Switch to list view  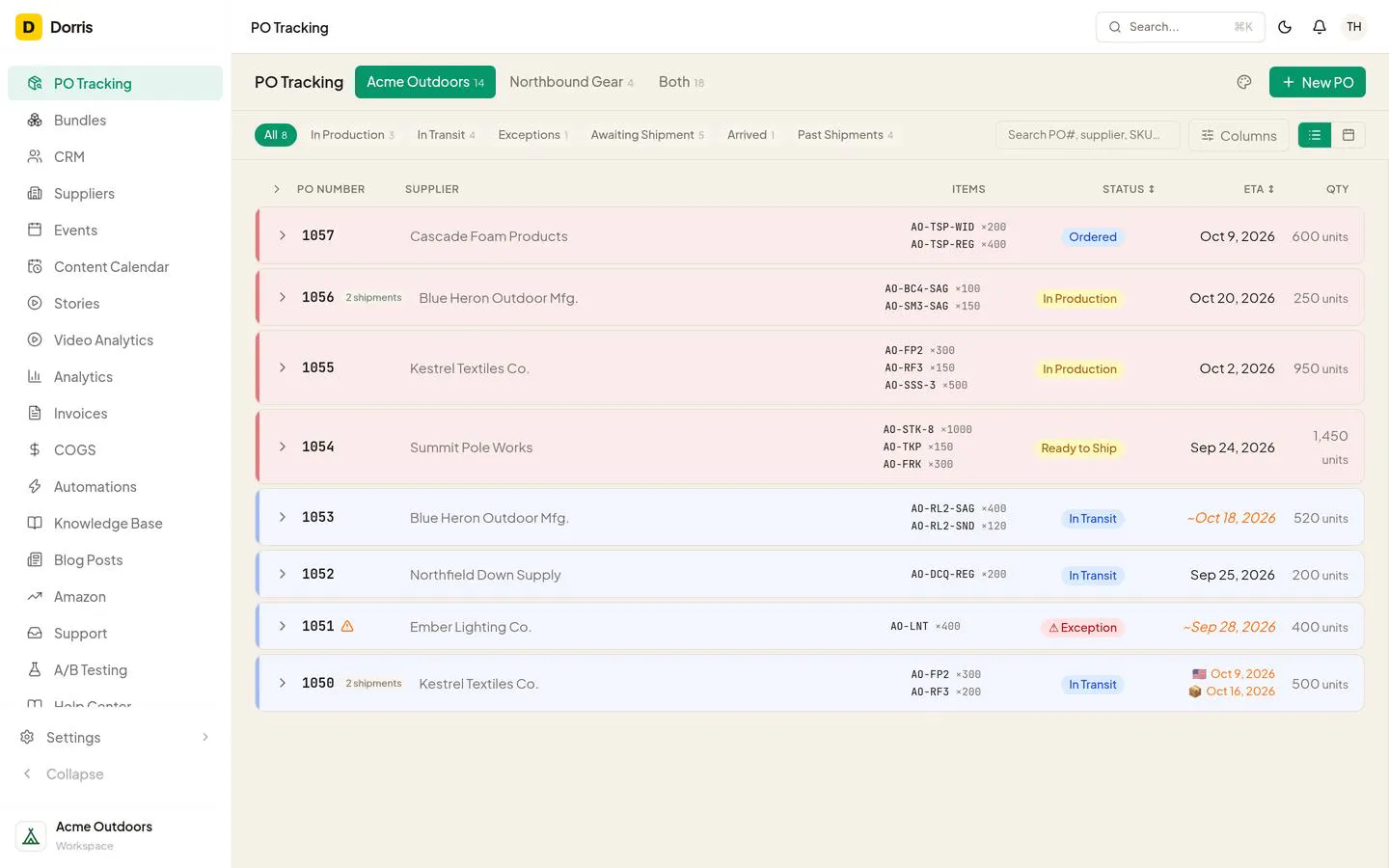click(1315, 135)
